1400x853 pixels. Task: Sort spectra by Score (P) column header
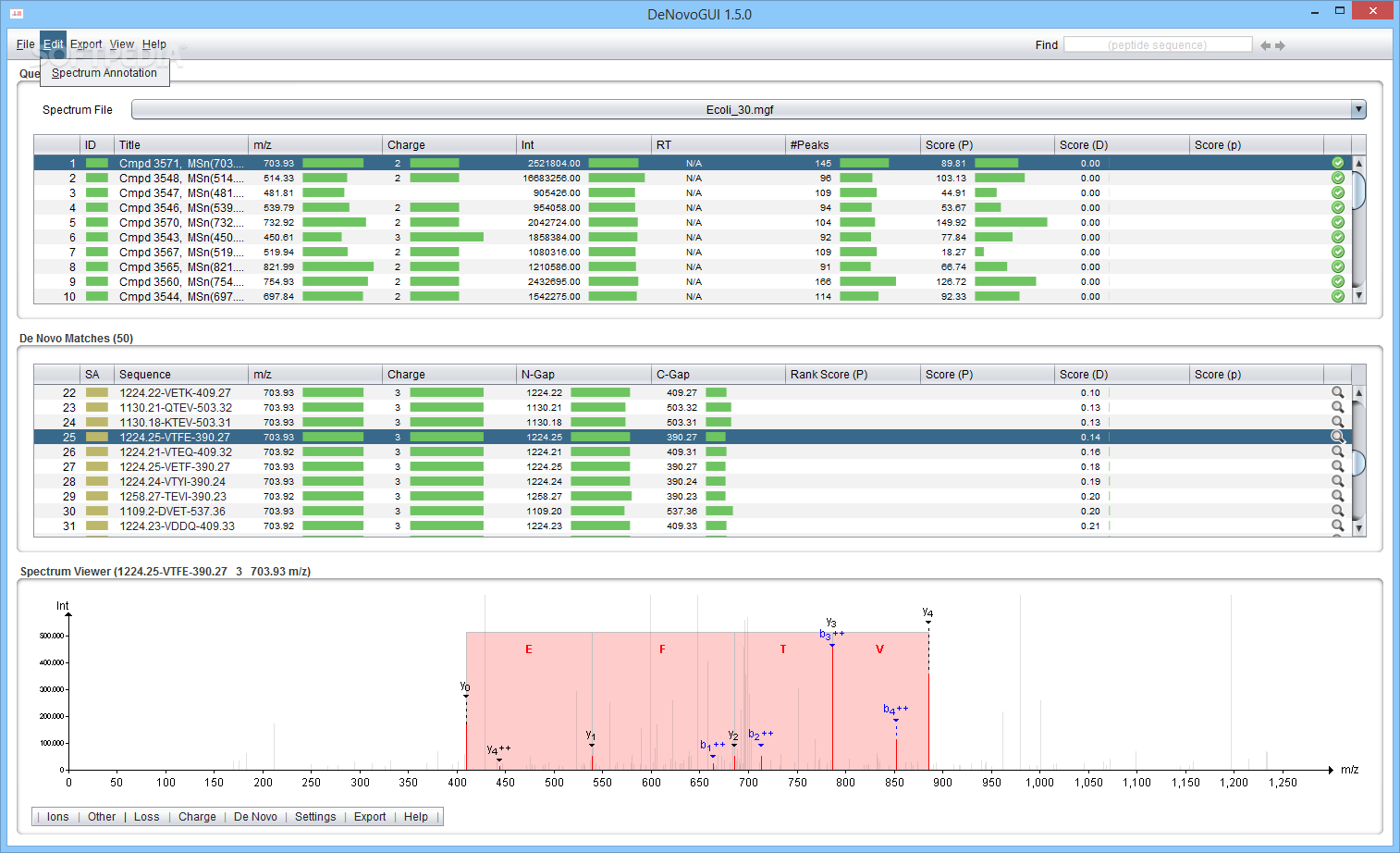click(988, 145)
